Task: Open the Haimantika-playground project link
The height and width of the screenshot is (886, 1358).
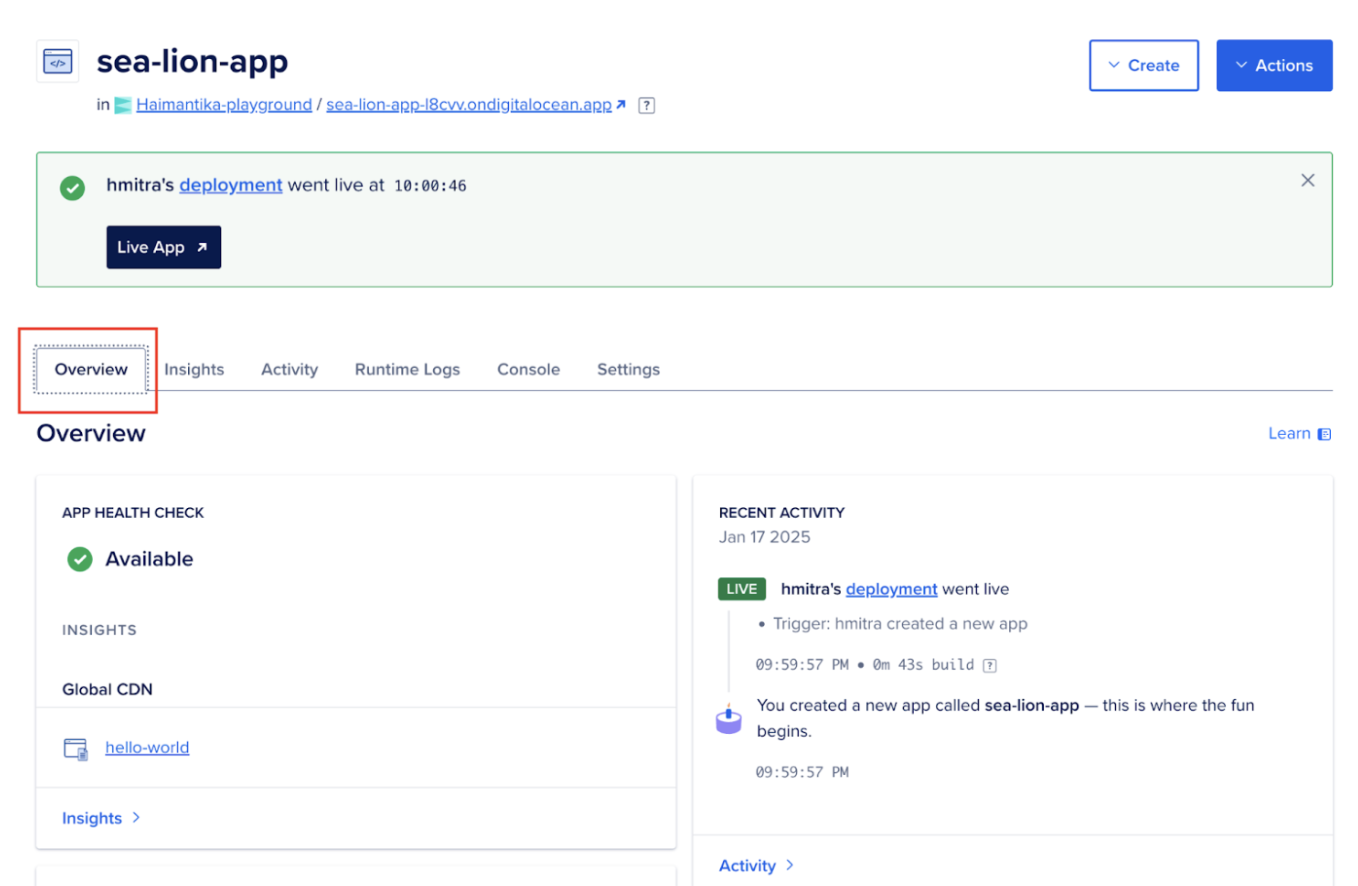Action: click(224, 105)
